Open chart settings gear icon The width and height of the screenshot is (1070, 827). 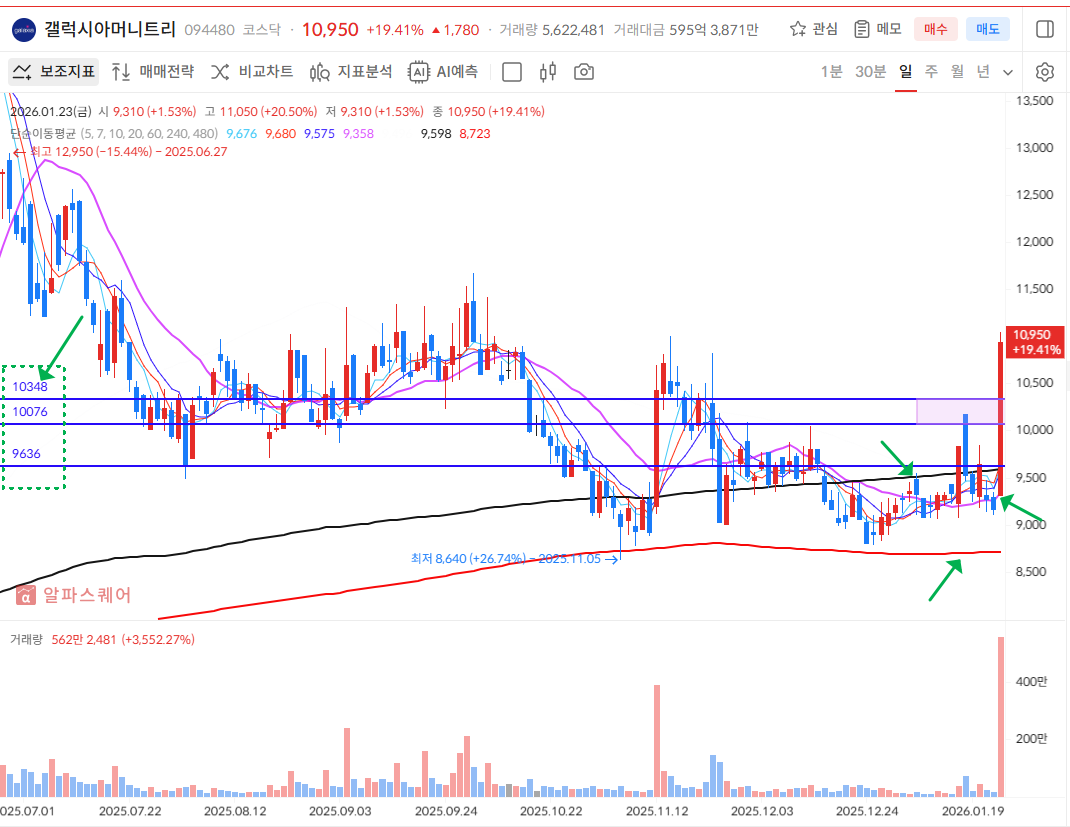point(1045,72)
